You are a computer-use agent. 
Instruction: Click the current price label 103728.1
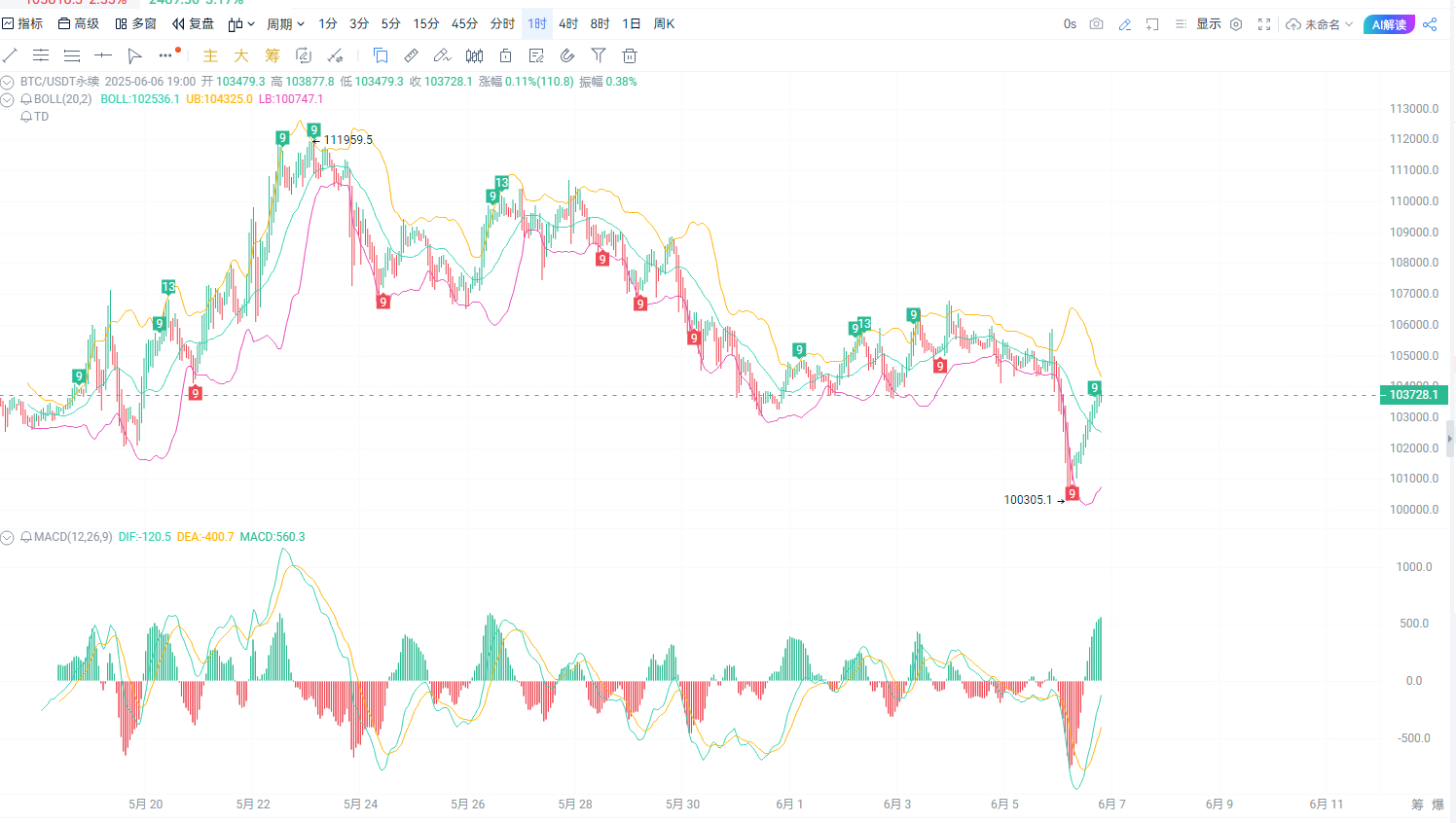1414,395
